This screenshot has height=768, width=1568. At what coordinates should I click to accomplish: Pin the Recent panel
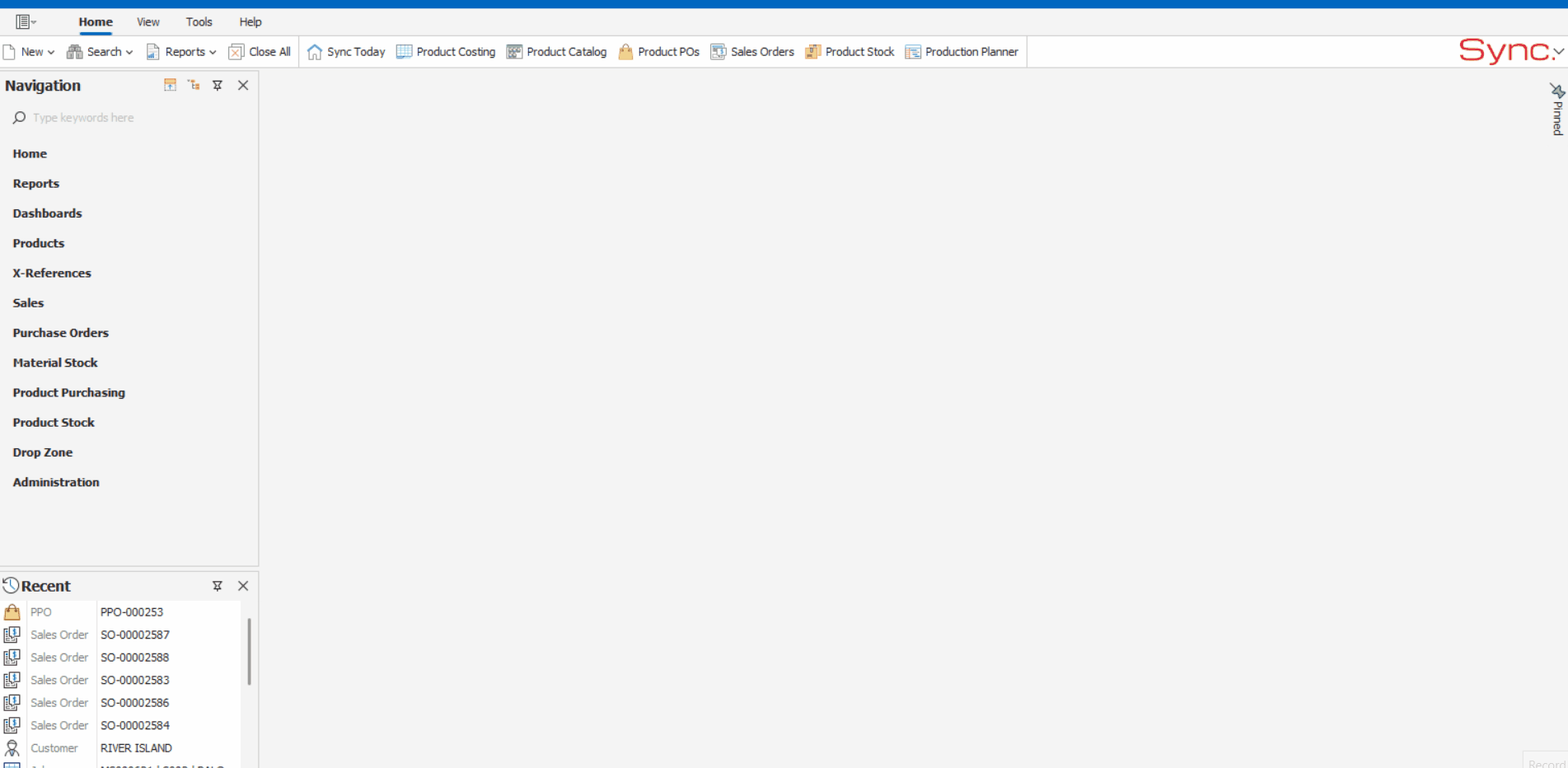pos(218,586)
